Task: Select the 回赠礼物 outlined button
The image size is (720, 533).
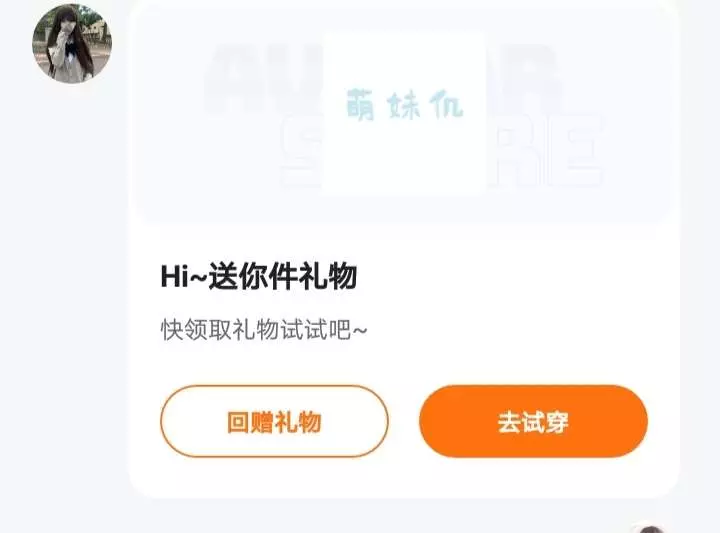Action: 274,421
